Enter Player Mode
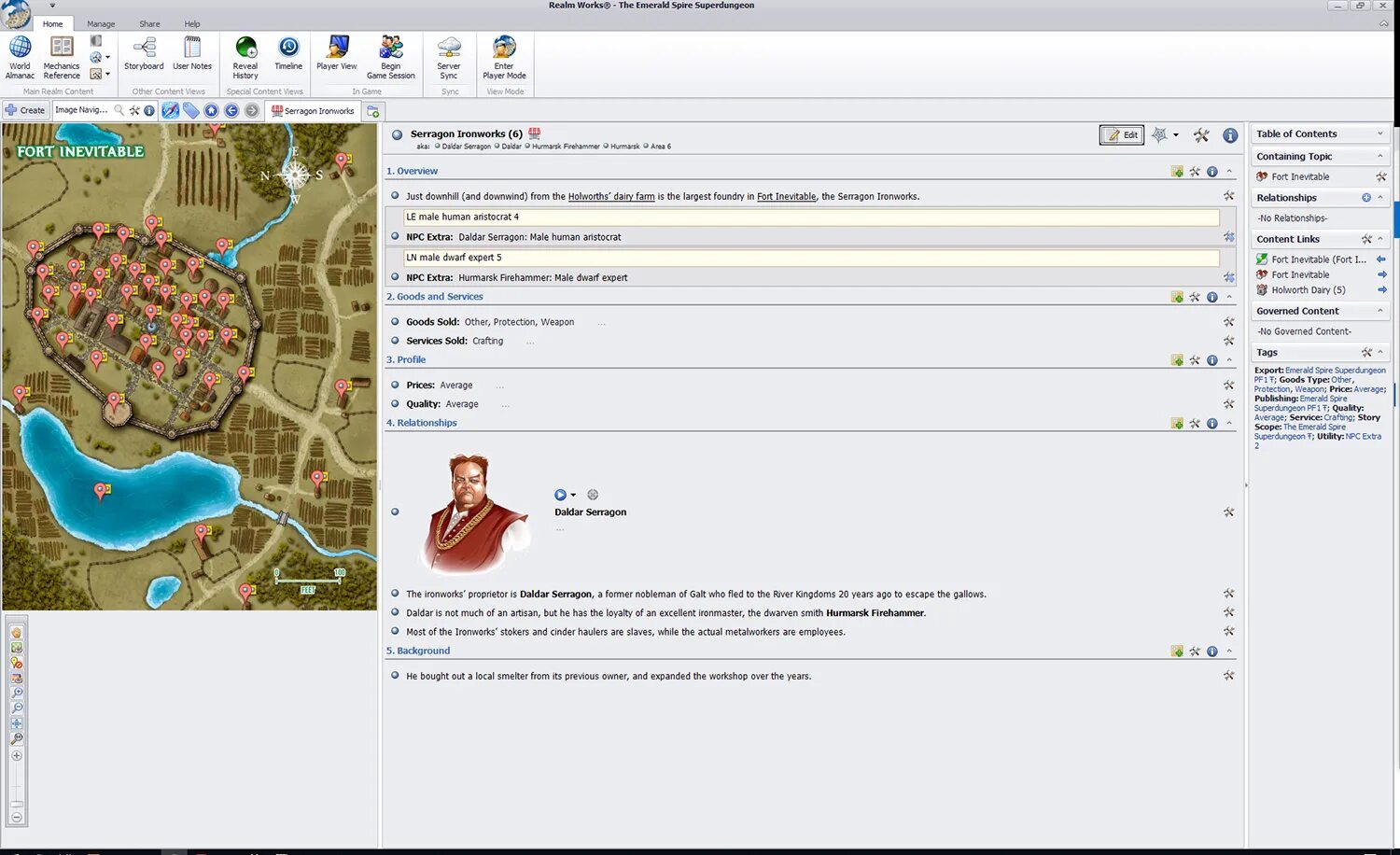Viewport: 1400px width, 855px height. (504, 57)
